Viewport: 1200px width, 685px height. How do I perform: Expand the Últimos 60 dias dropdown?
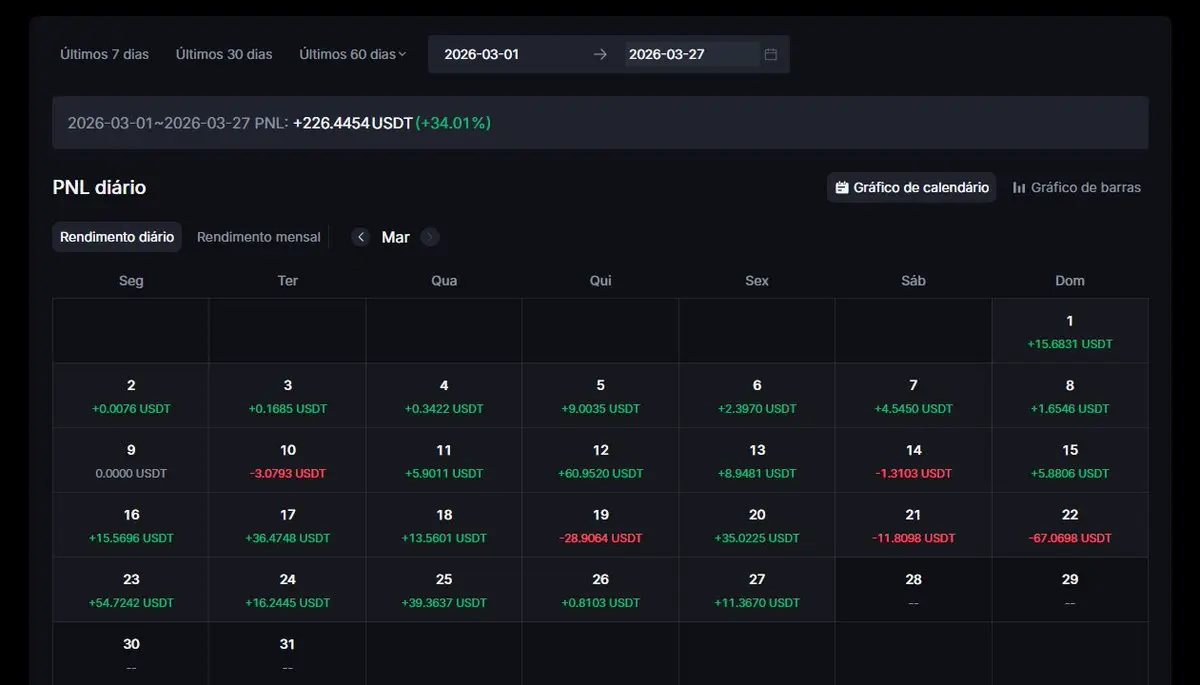click(353, 54)
